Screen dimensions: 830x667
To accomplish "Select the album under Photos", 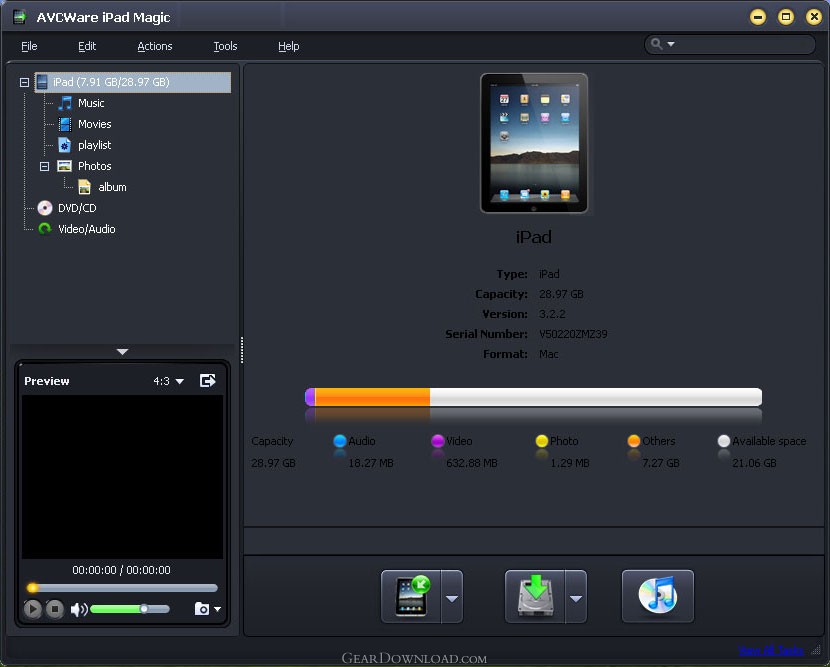I will tap(112, 187).
